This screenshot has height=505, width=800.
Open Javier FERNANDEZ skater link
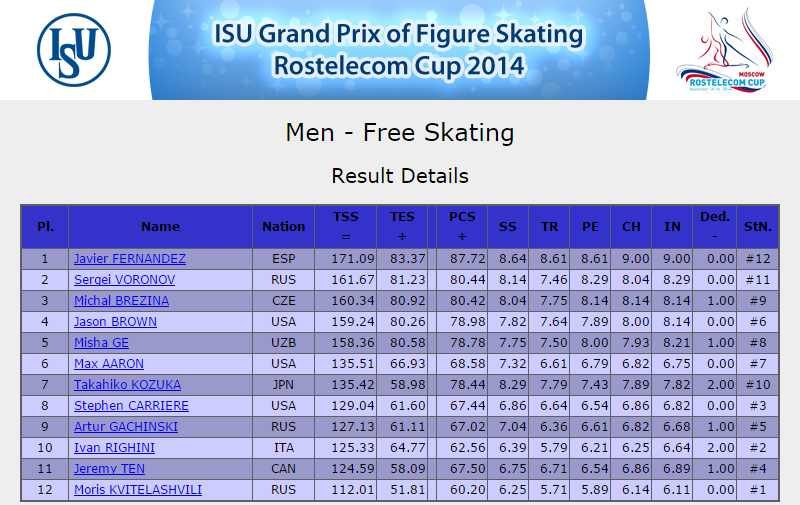(x=130, y=259)
